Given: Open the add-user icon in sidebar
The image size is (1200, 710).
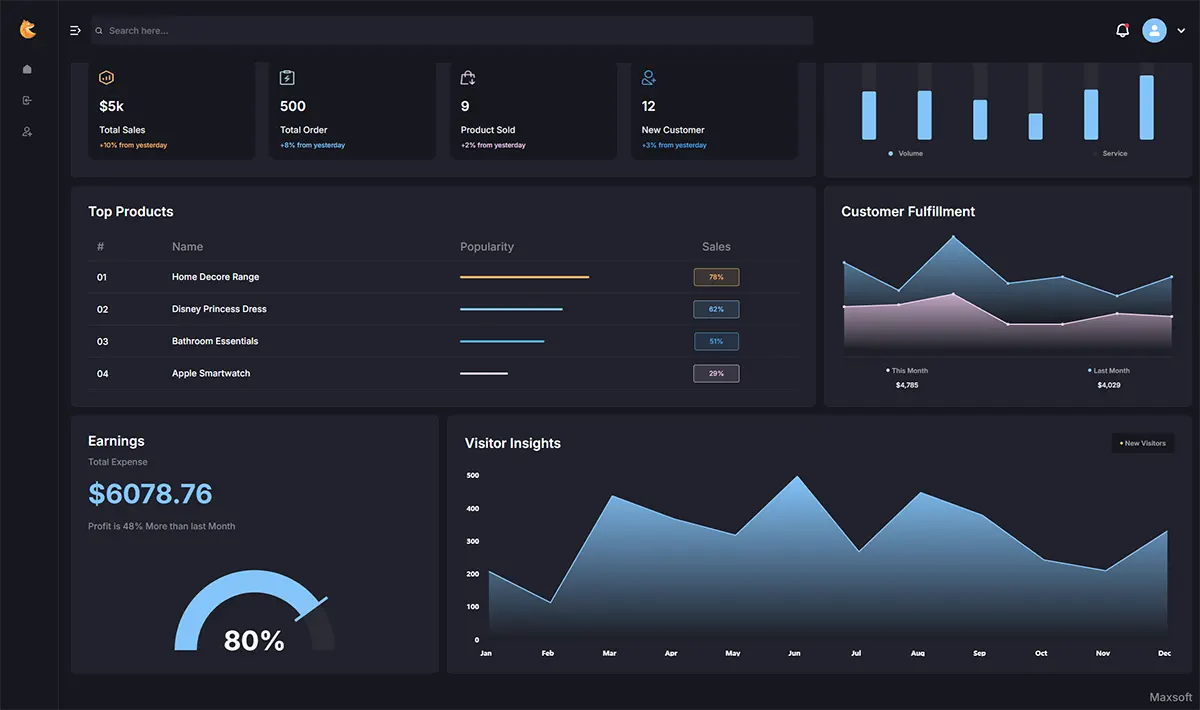Looking at the screenshot, I should (27, 131).
